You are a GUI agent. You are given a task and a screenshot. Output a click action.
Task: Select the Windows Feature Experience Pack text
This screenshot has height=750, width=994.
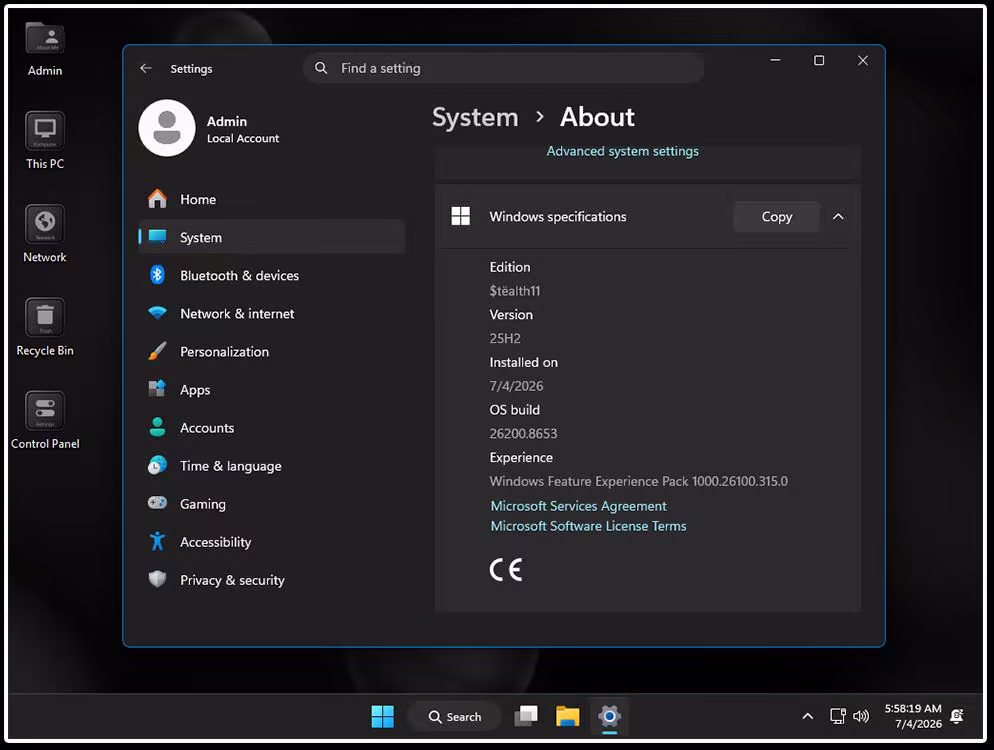click(638, 481)
